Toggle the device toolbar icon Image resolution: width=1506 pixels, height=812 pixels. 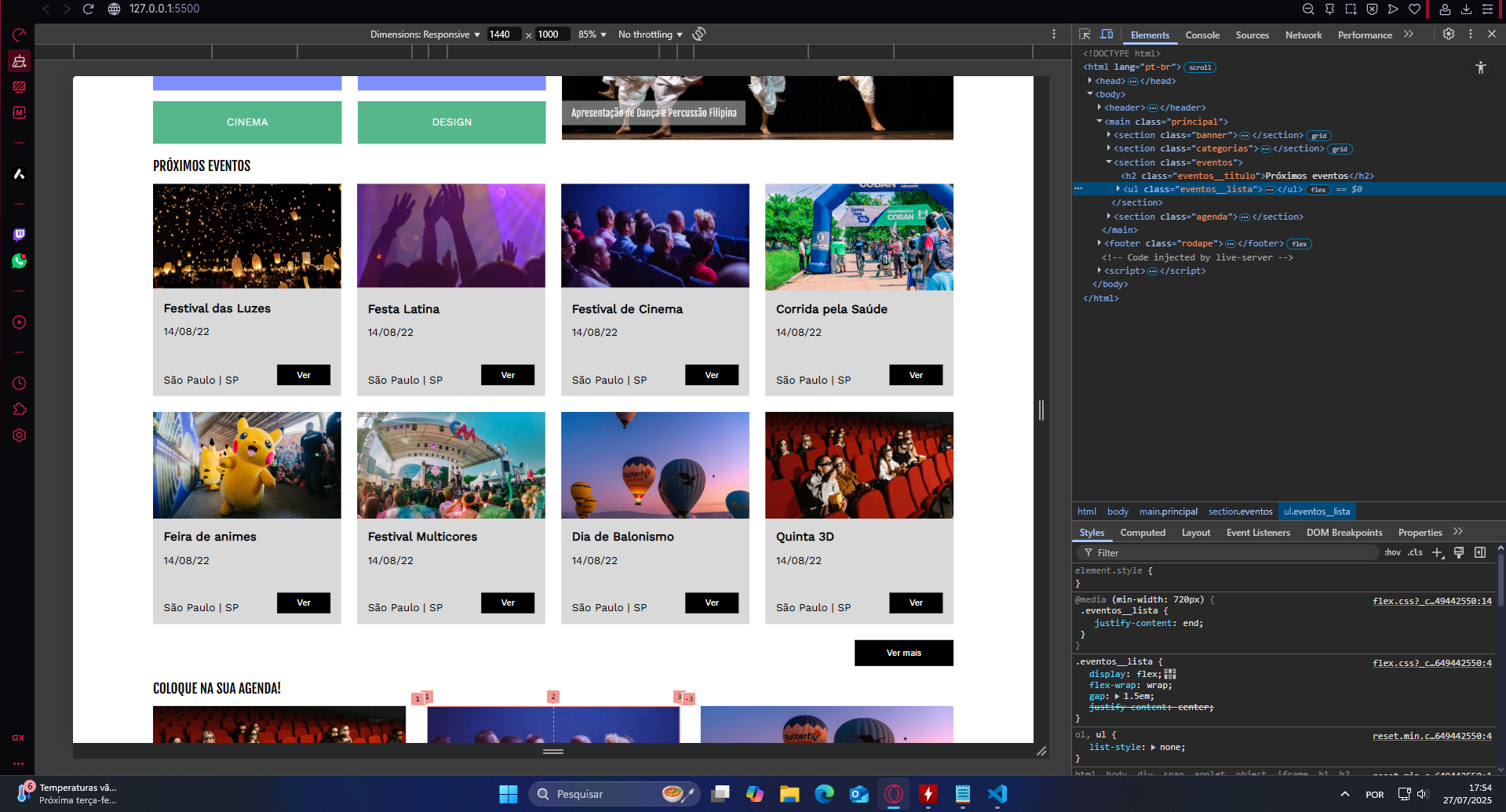[1107, 35]
